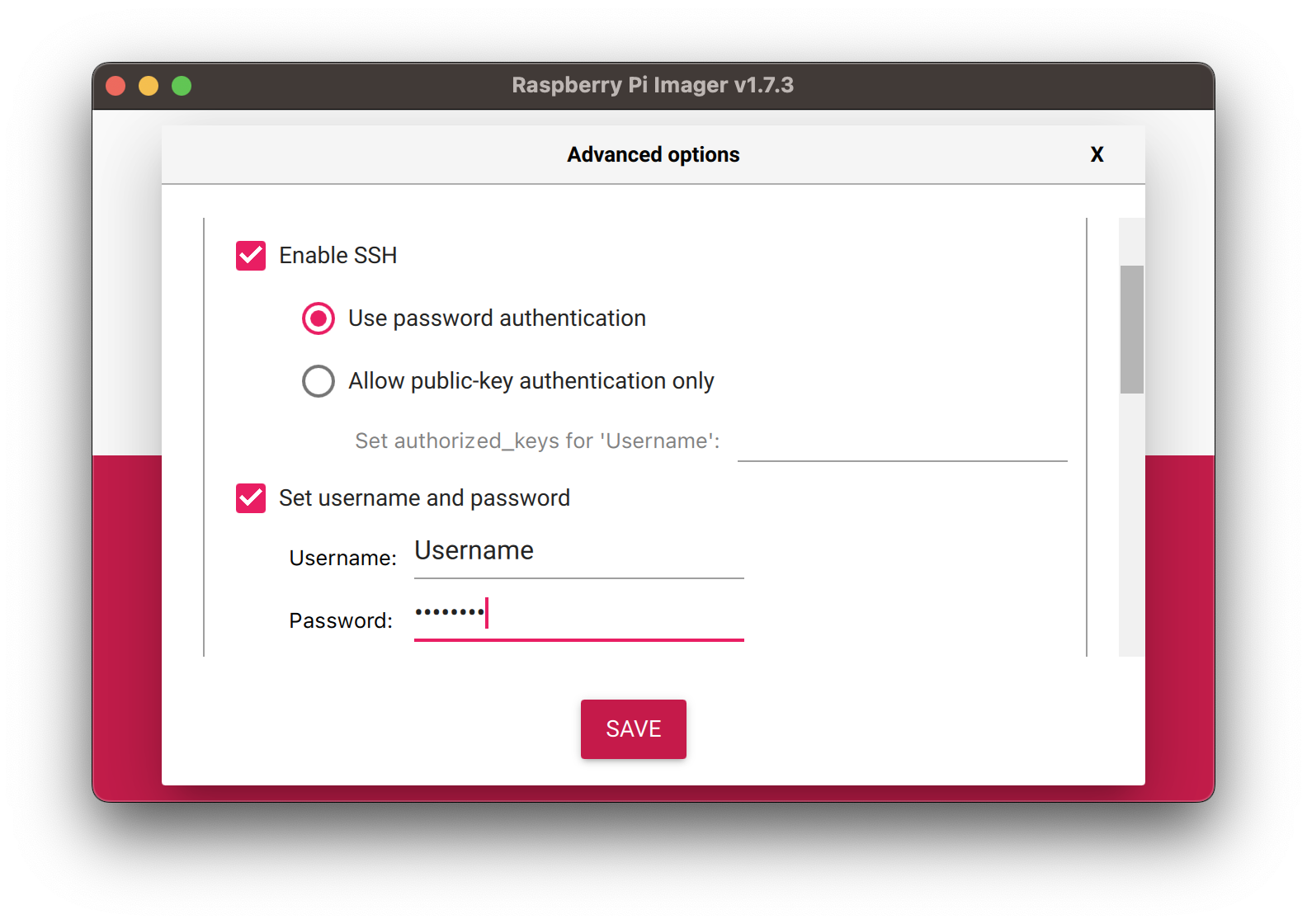Click the Advanced options scrollbar thumb
1307x924 pixels.
1132,329
